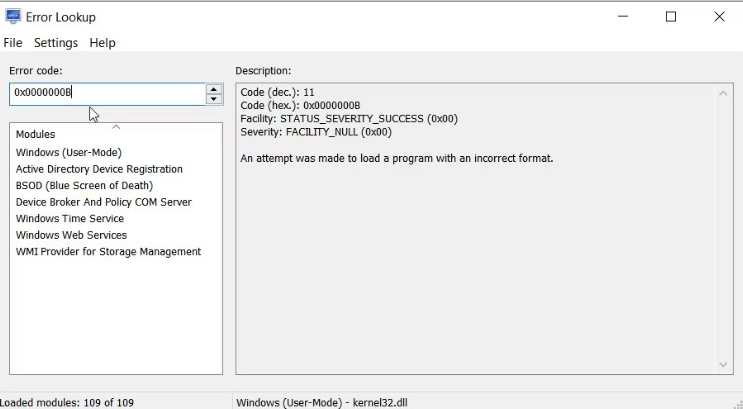Click the Modules column header

[x=36, y=134]
